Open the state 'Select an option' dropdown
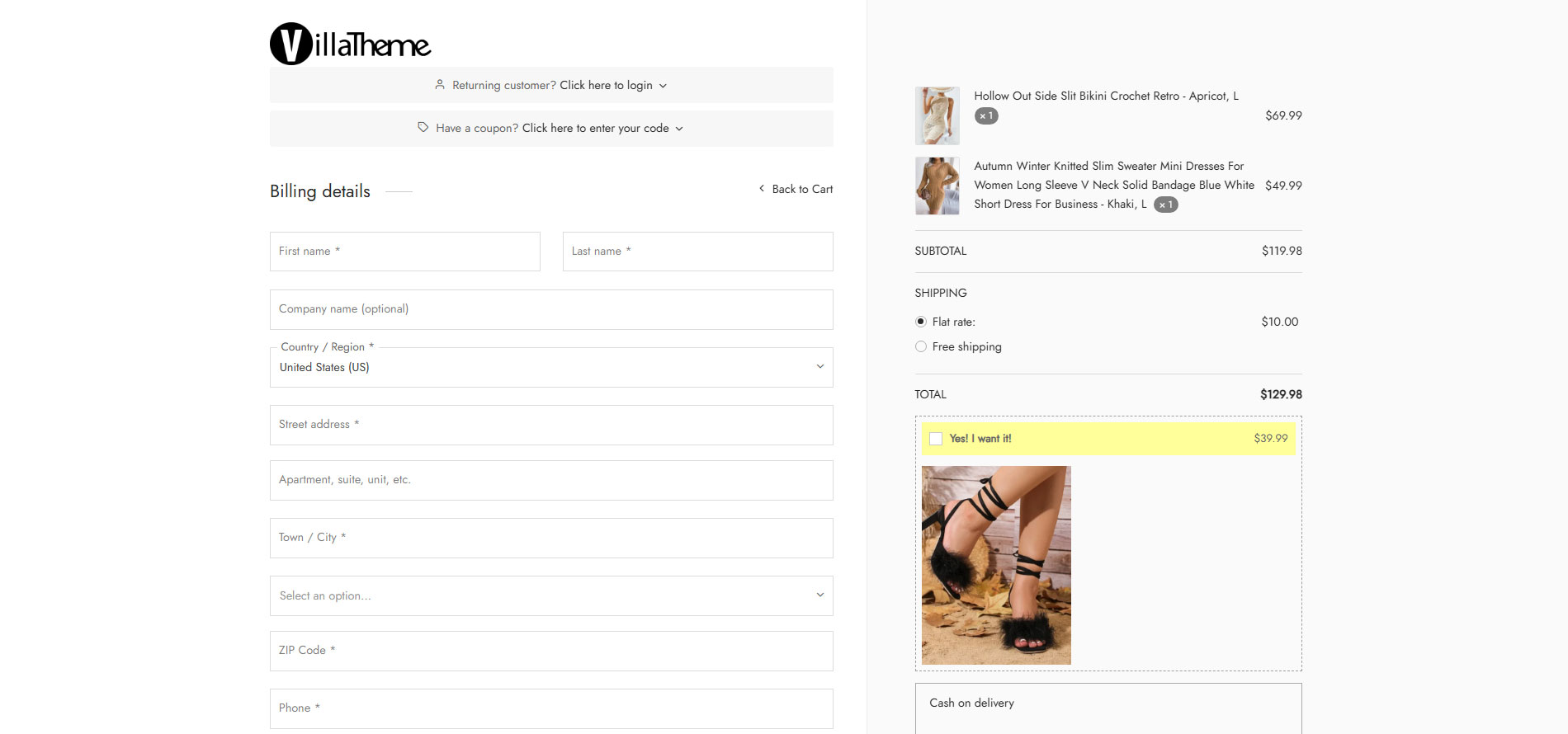The width and height of the screenshot is (1568, 734). point(551,595)
